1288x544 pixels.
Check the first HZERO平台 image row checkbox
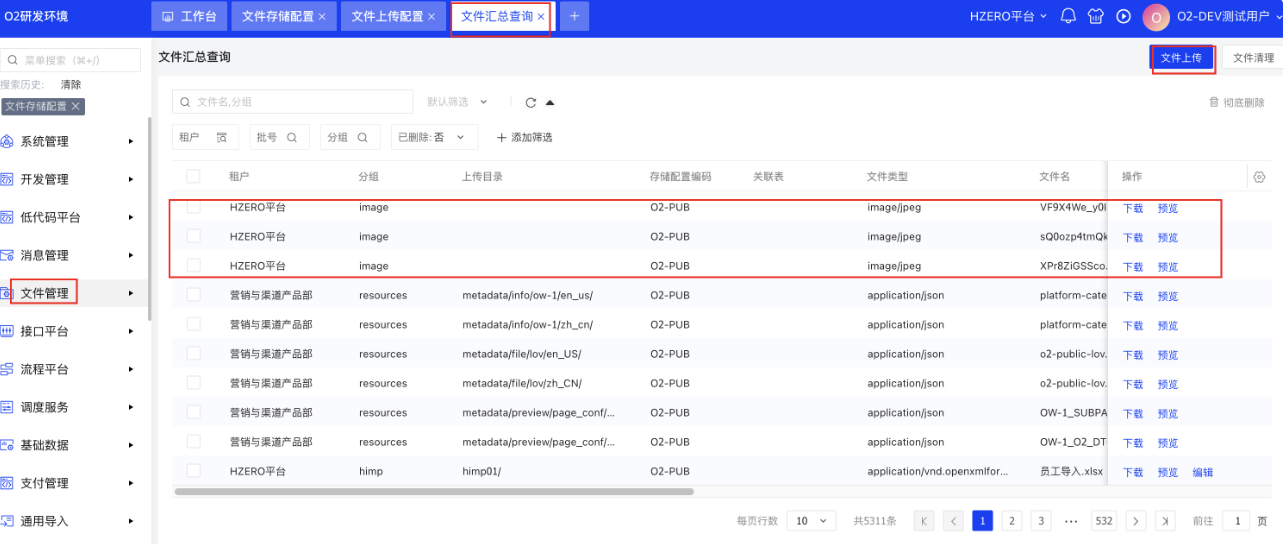click(193, 207)
